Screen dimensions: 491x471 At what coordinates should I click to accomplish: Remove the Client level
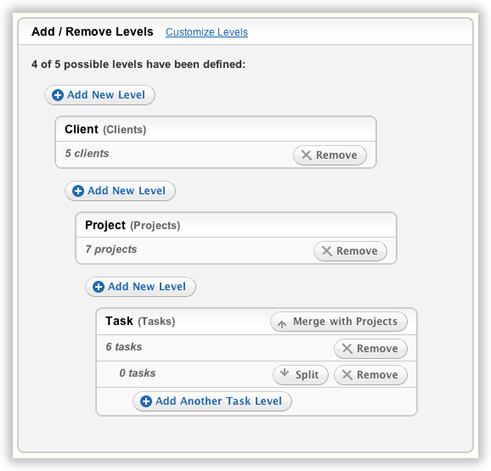(330, 155)
